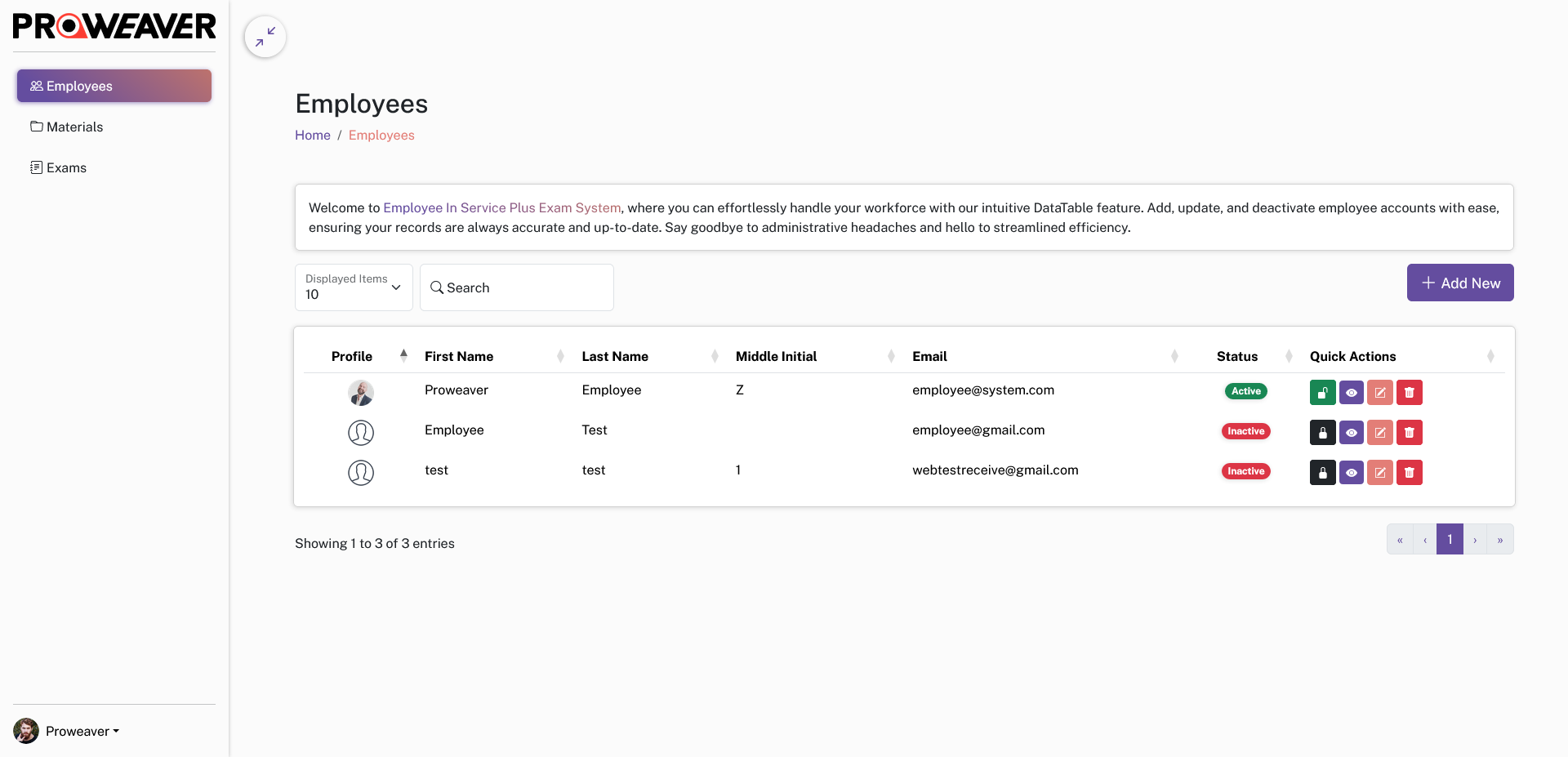
Task: Click the unlock icon for Proweaver Employee
Action: click(1323, 393)
